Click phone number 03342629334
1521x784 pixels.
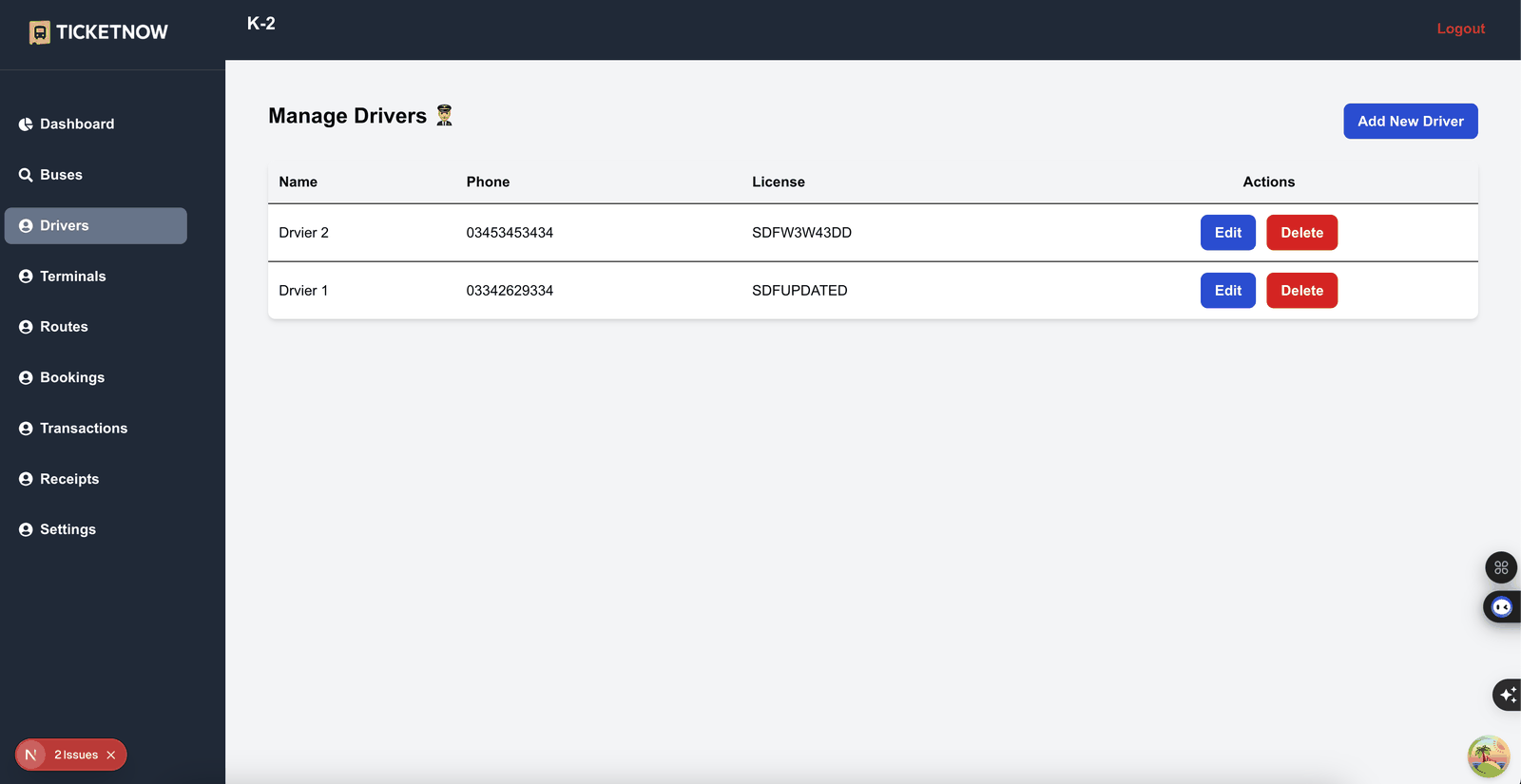[x=510, y=291]
